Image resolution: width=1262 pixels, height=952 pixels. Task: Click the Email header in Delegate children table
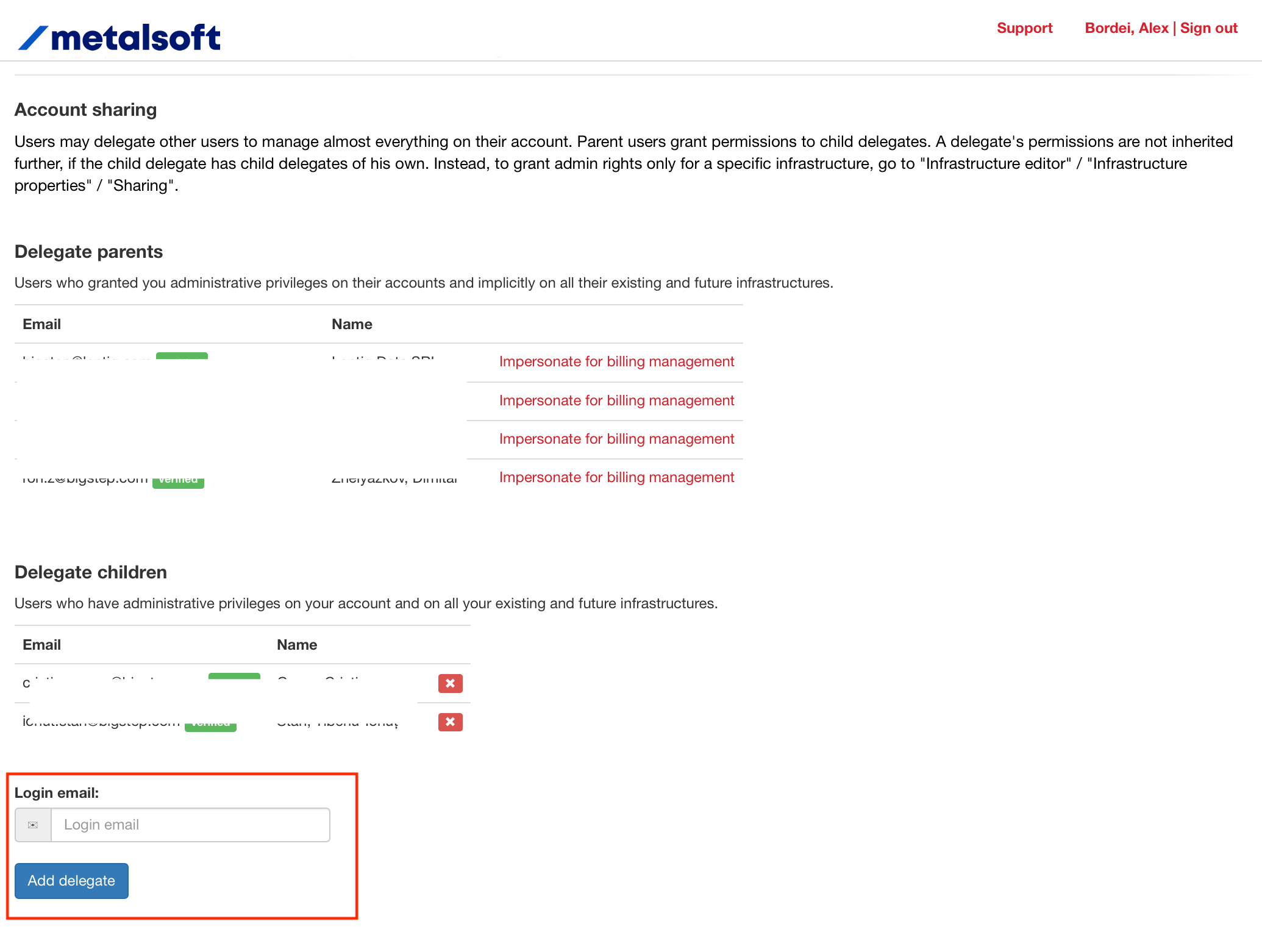41,645
